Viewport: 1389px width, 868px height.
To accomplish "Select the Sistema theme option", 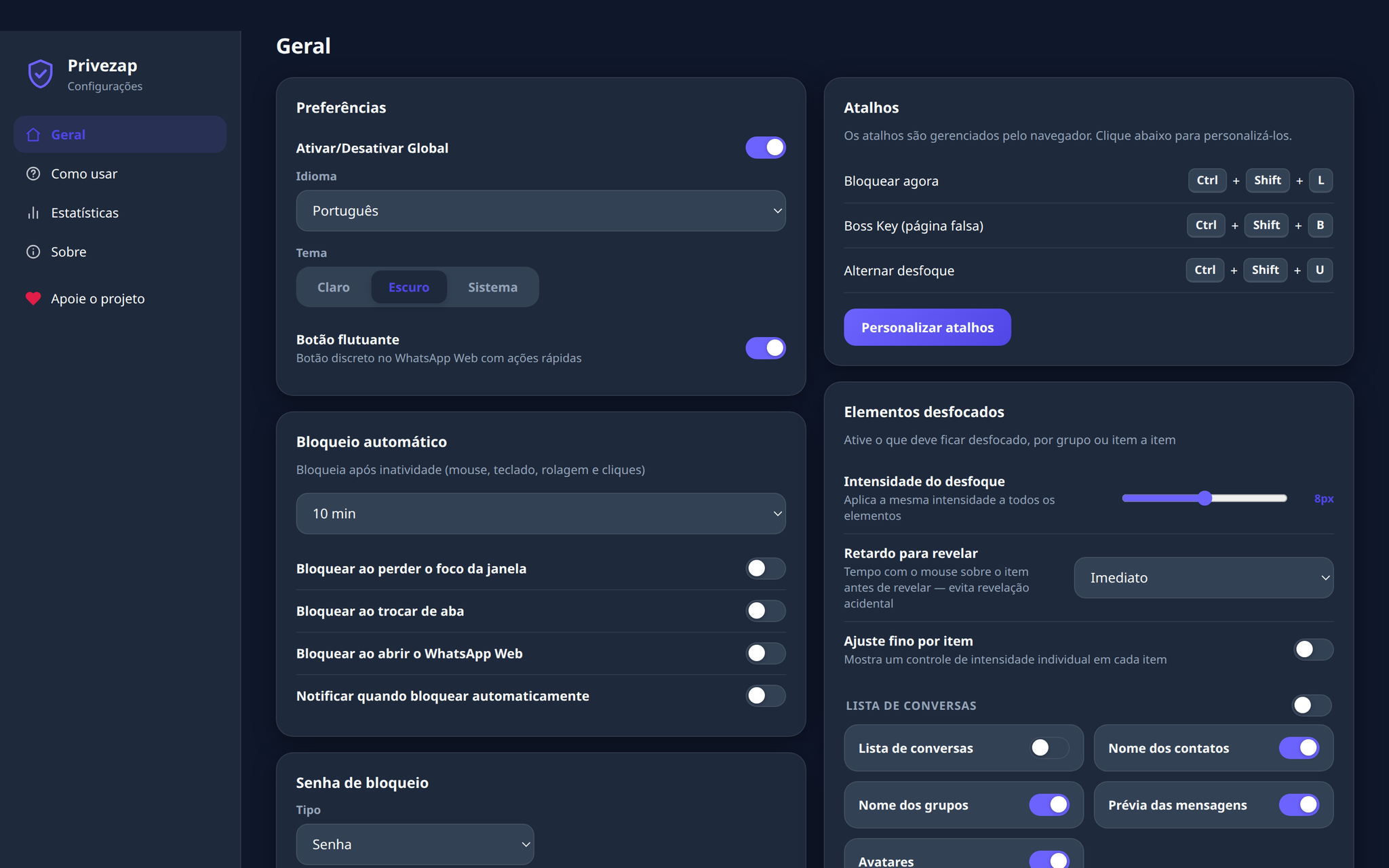I will click(x=492, y=287).
